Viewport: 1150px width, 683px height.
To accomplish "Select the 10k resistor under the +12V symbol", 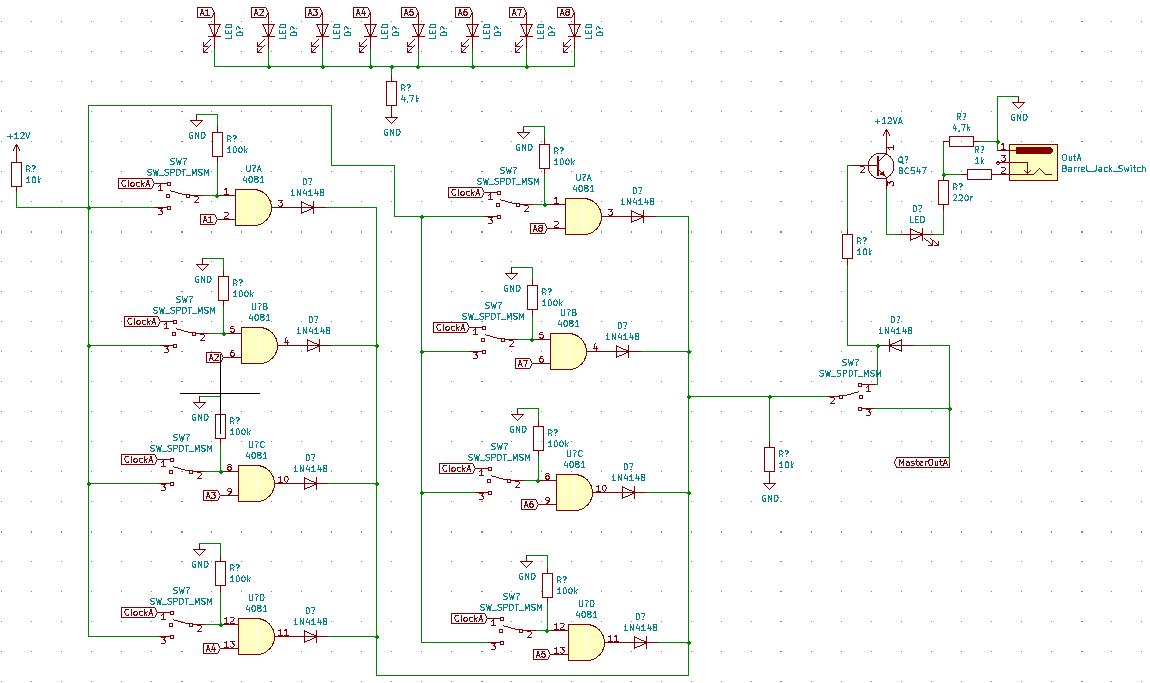I will tap(17, 175).
